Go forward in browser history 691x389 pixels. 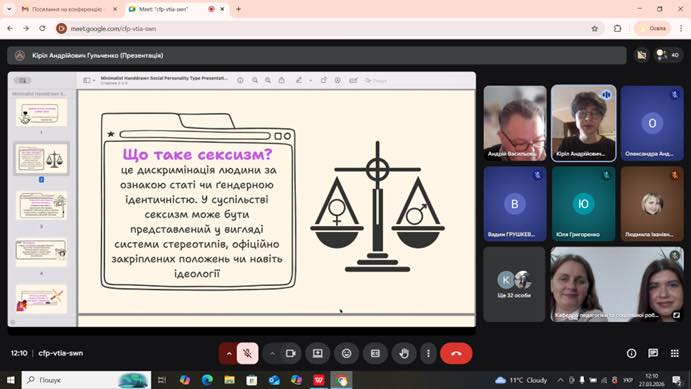click(x=26, y=28)
